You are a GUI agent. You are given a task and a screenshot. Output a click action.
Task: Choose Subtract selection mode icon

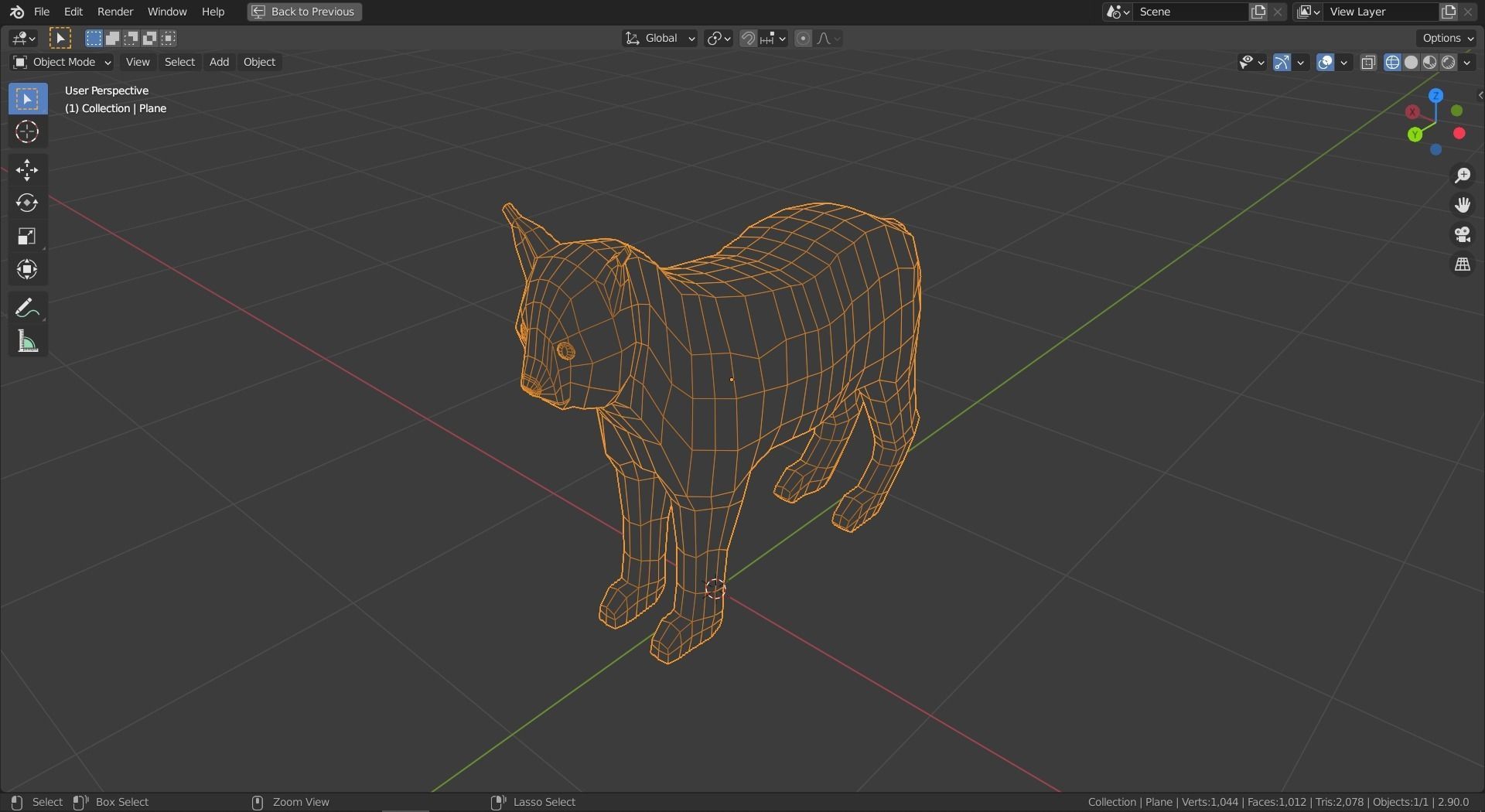pos(131,38)
